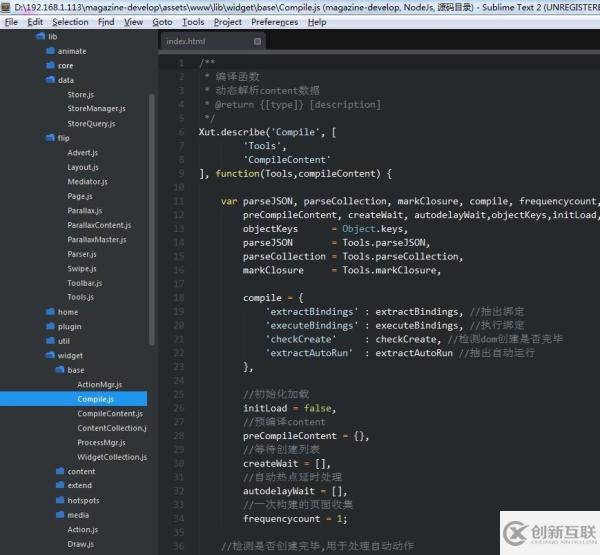
Task: Open the Tools menu
Action: [x=193, y=22]
